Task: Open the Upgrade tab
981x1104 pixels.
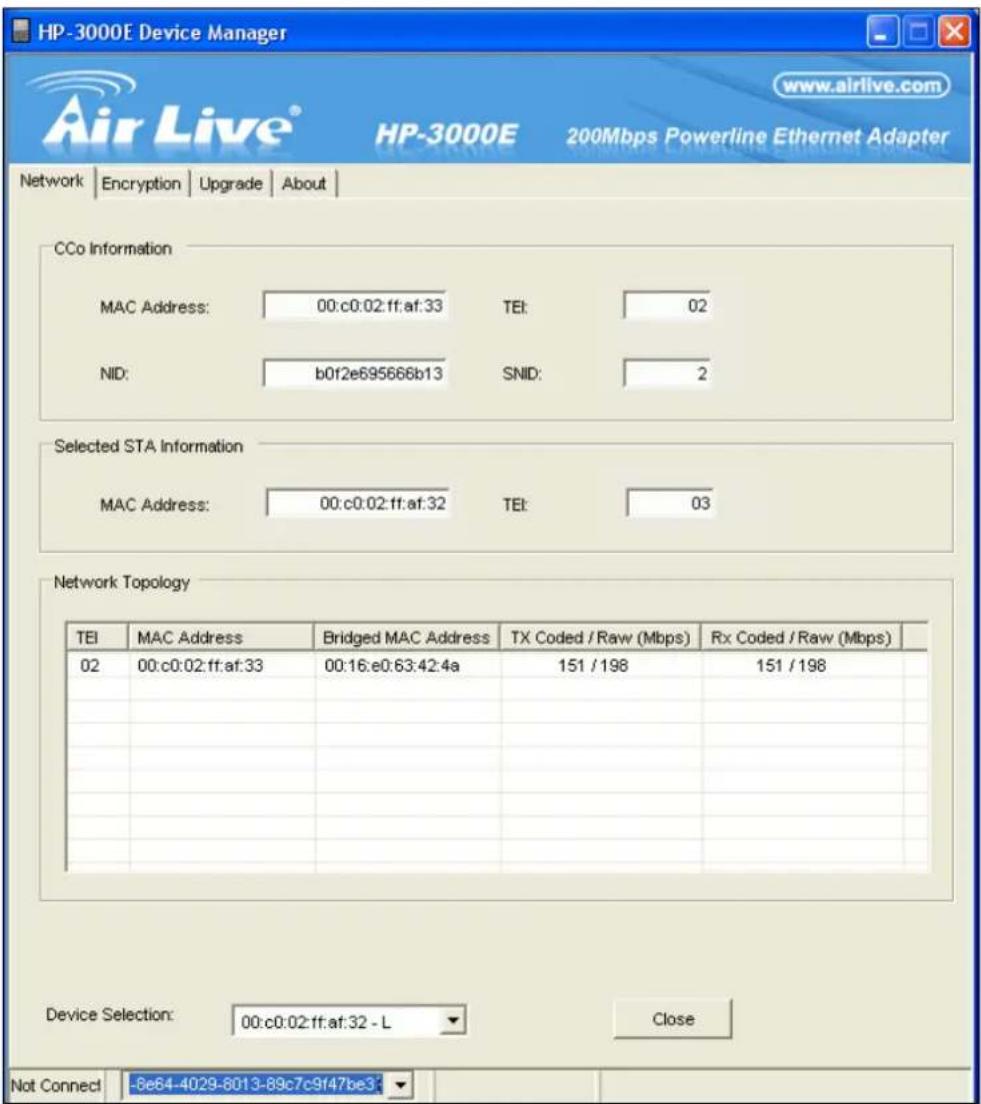Action: coord(230,184)
